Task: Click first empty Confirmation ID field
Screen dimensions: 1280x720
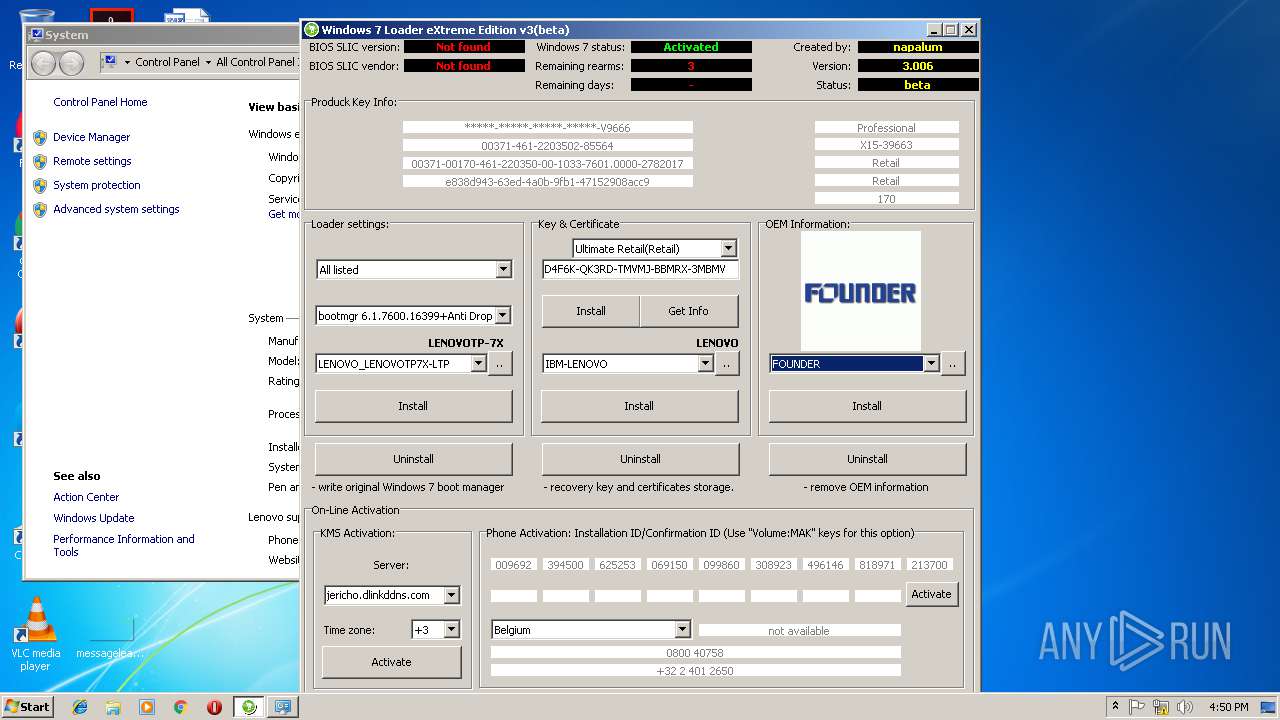Action: (x=514, y=596)
